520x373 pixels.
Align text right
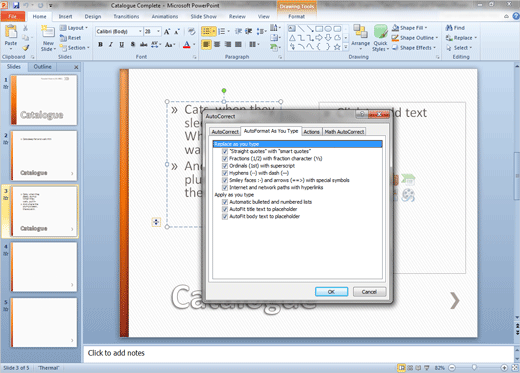(228, 44)
